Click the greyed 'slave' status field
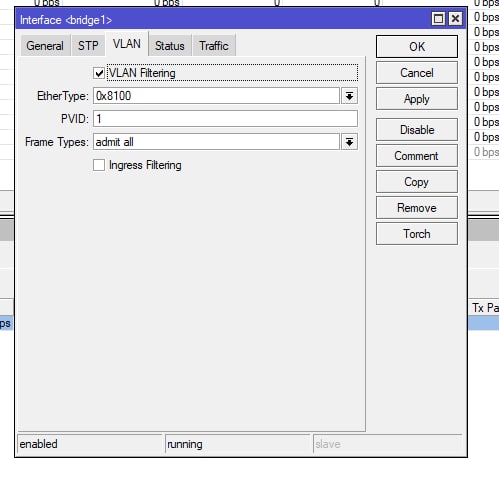This screenshot has height=502, width=499. [x=388, y=444]
